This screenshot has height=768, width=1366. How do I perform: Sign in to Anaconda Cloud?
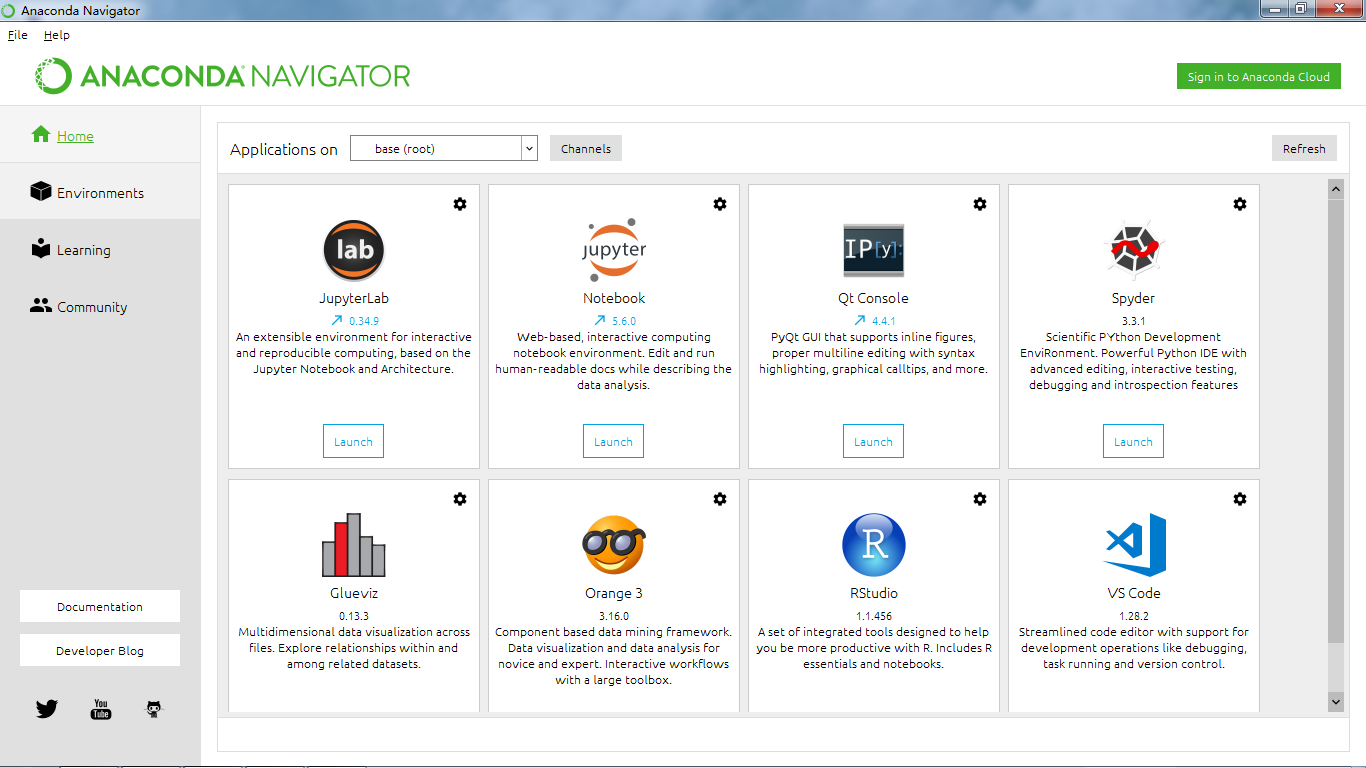point(1258,76)
